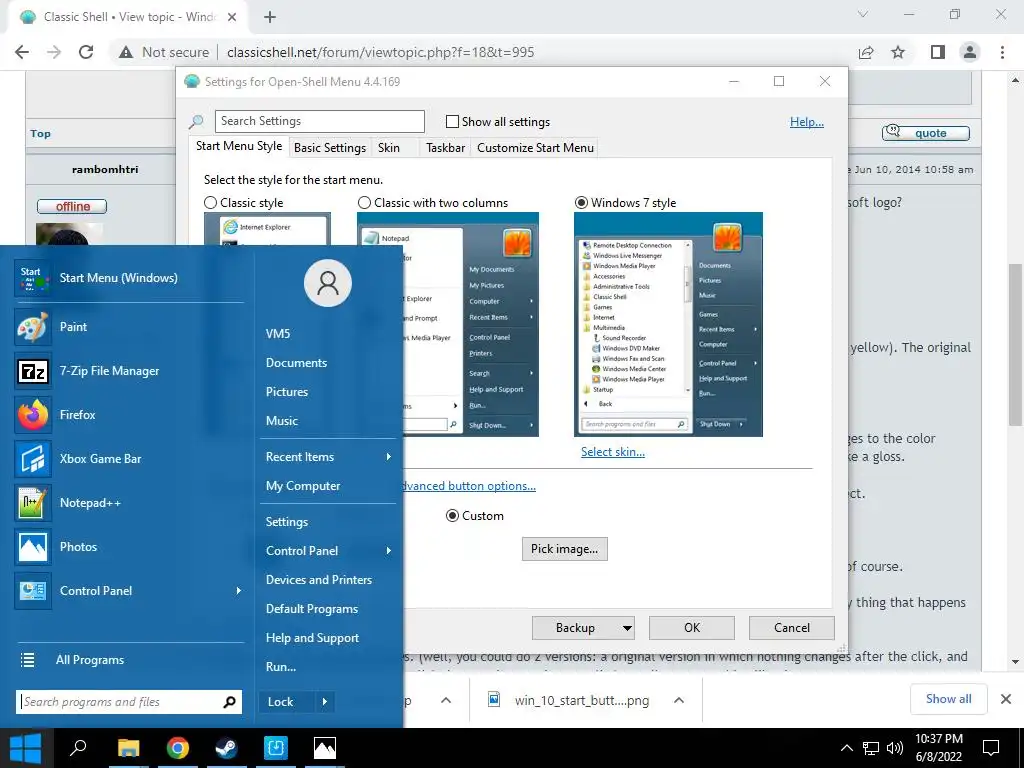Open the Taskbar settings tab
The image size is (1024, 768).
[x=445, y=148]
